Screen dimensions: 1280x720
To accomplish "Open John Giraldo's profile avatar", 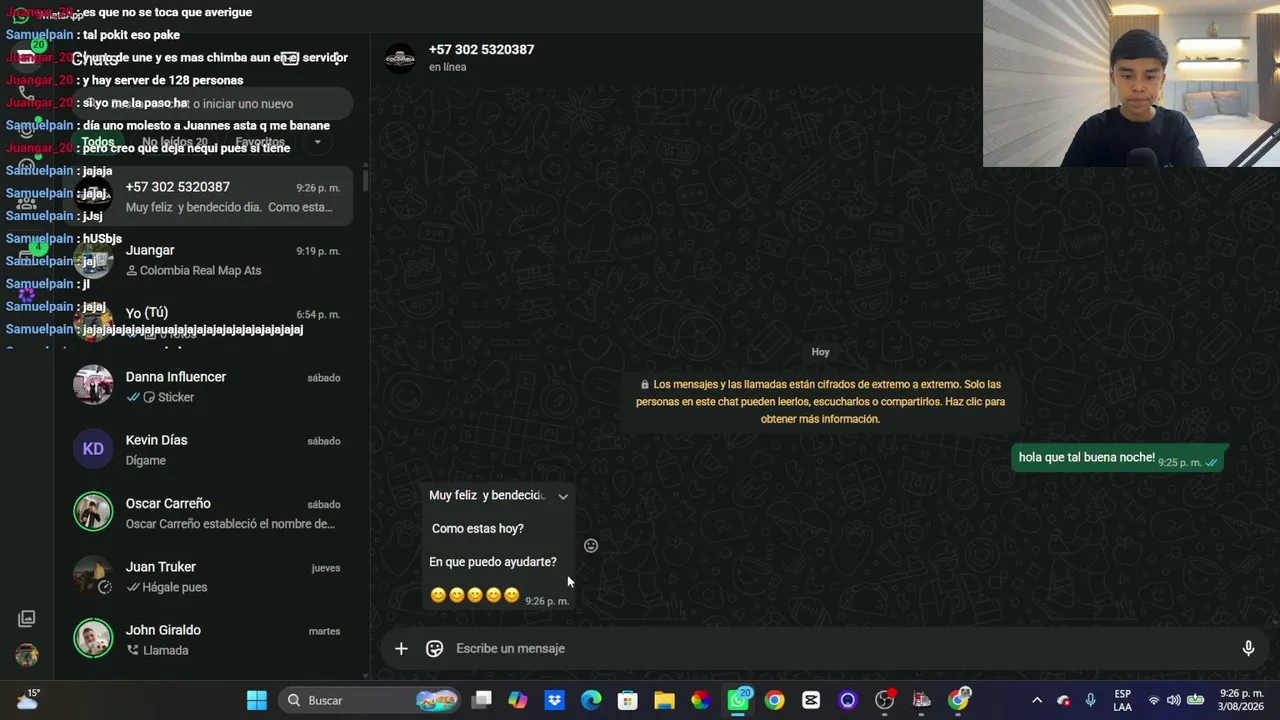I will [93, 639].
